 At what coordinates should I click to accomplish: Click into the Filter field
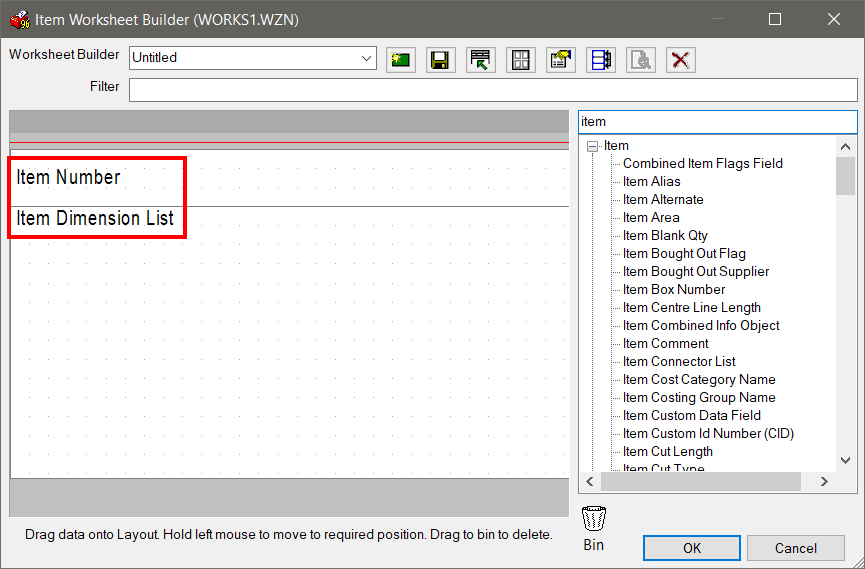pyautogui.click(x=493, y=90)
